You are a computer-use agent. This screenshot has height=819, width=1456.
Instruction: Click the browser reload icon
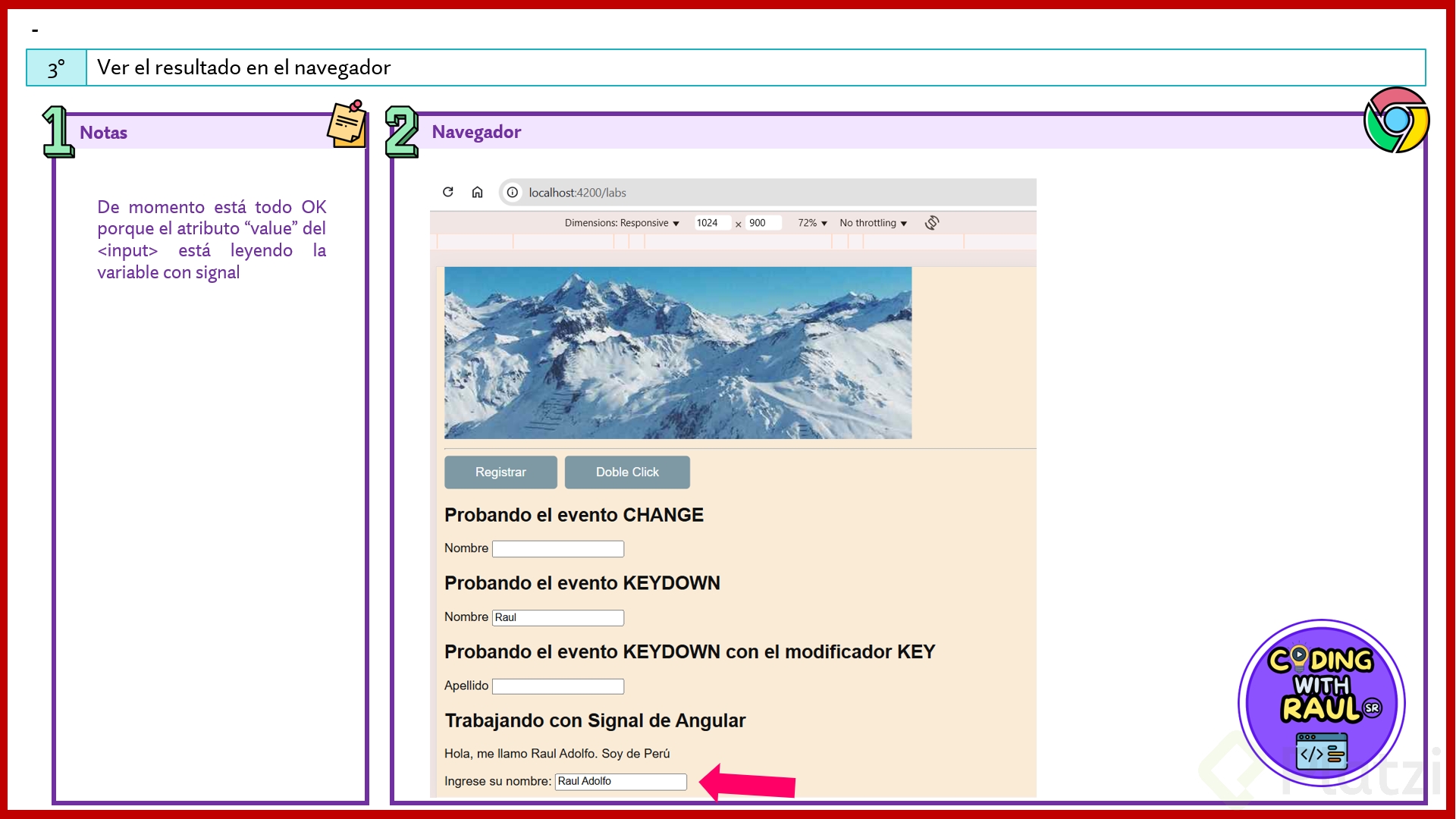(x=448, y=192)
